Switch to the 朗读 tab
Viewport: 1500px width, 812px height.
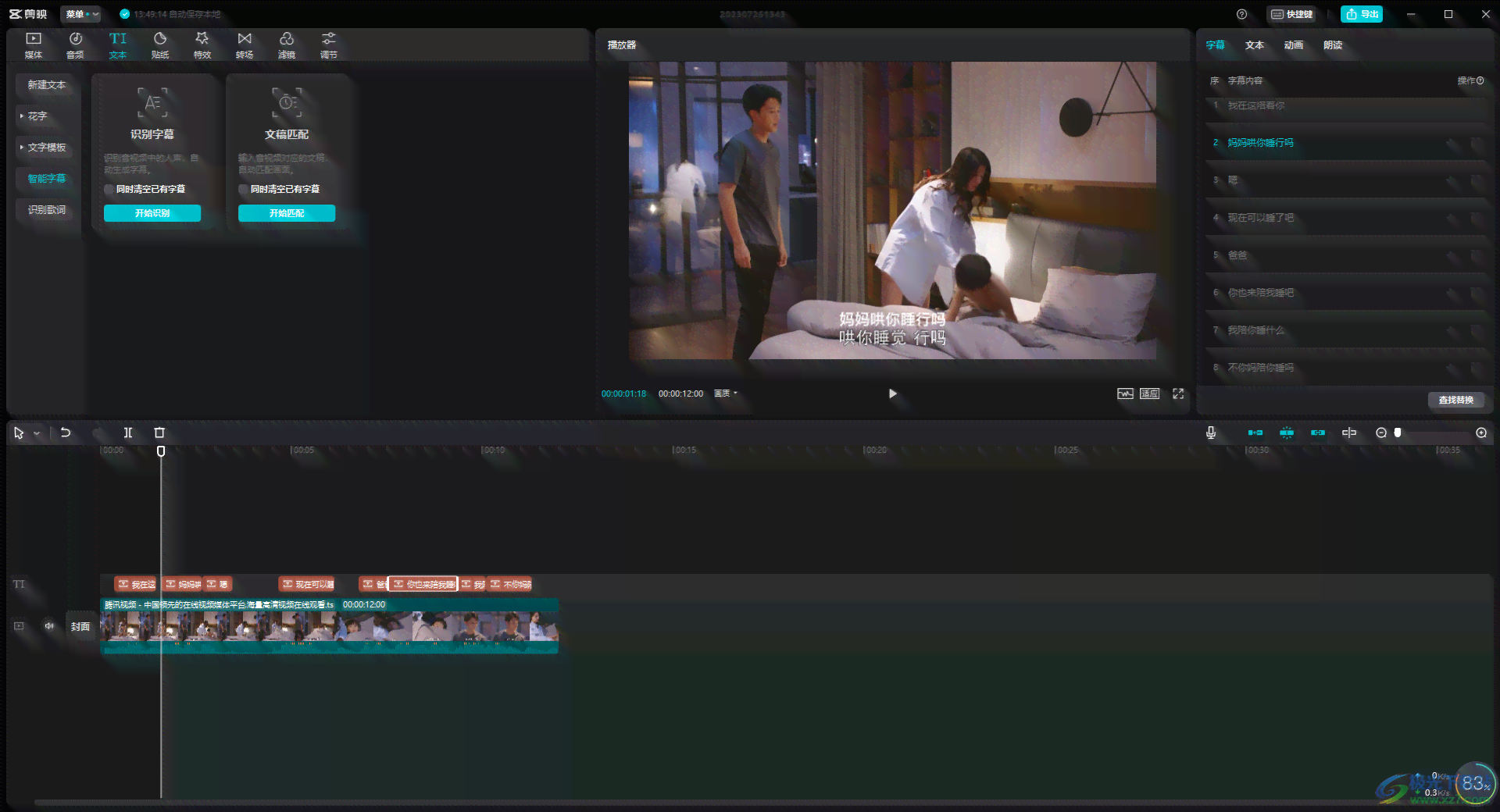click(1333, 45)
